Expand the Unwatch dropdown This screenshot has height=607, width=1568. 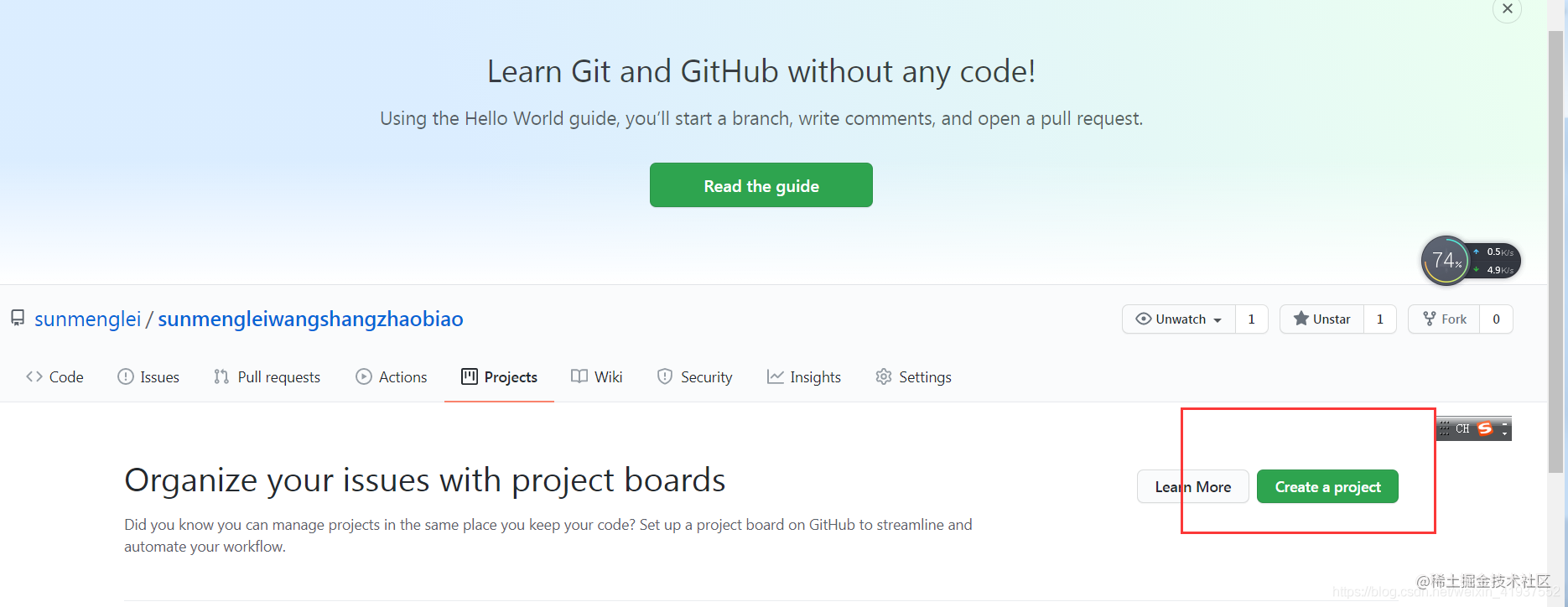coord(1179,319)
